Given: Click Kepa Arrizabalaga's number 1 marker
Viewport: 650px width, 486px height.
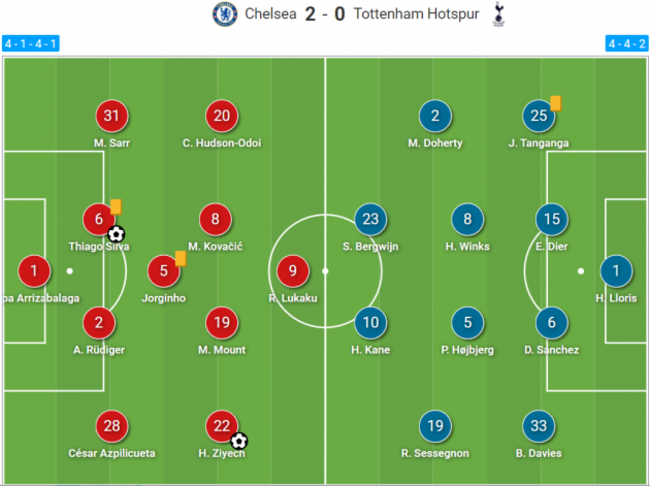Looking at the screenshot, I should click(35, 269).
